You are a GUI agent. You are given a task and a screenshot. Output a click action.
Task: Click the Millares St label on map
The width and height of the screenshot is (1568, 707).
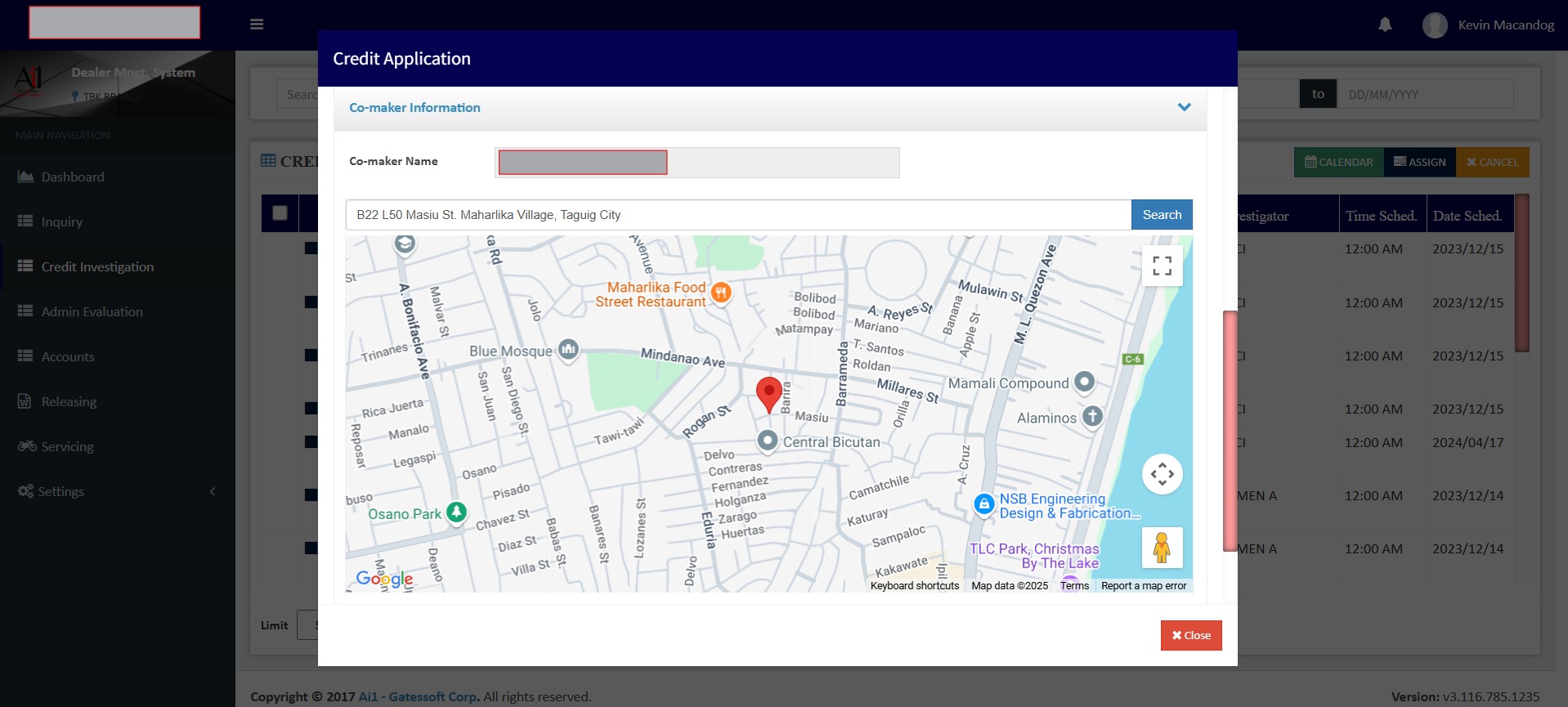(x=907, y=390)
